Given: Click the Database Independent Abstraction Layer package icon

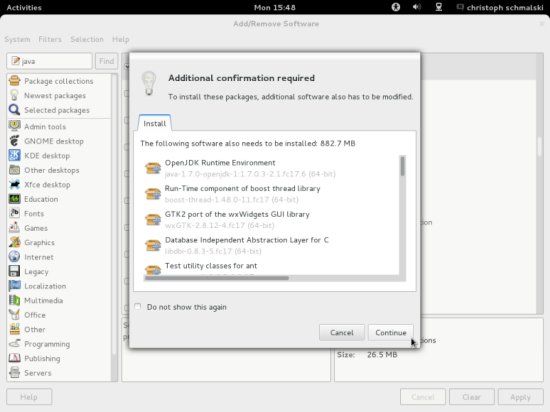Looking at the screenshot, I should (153, 245).
